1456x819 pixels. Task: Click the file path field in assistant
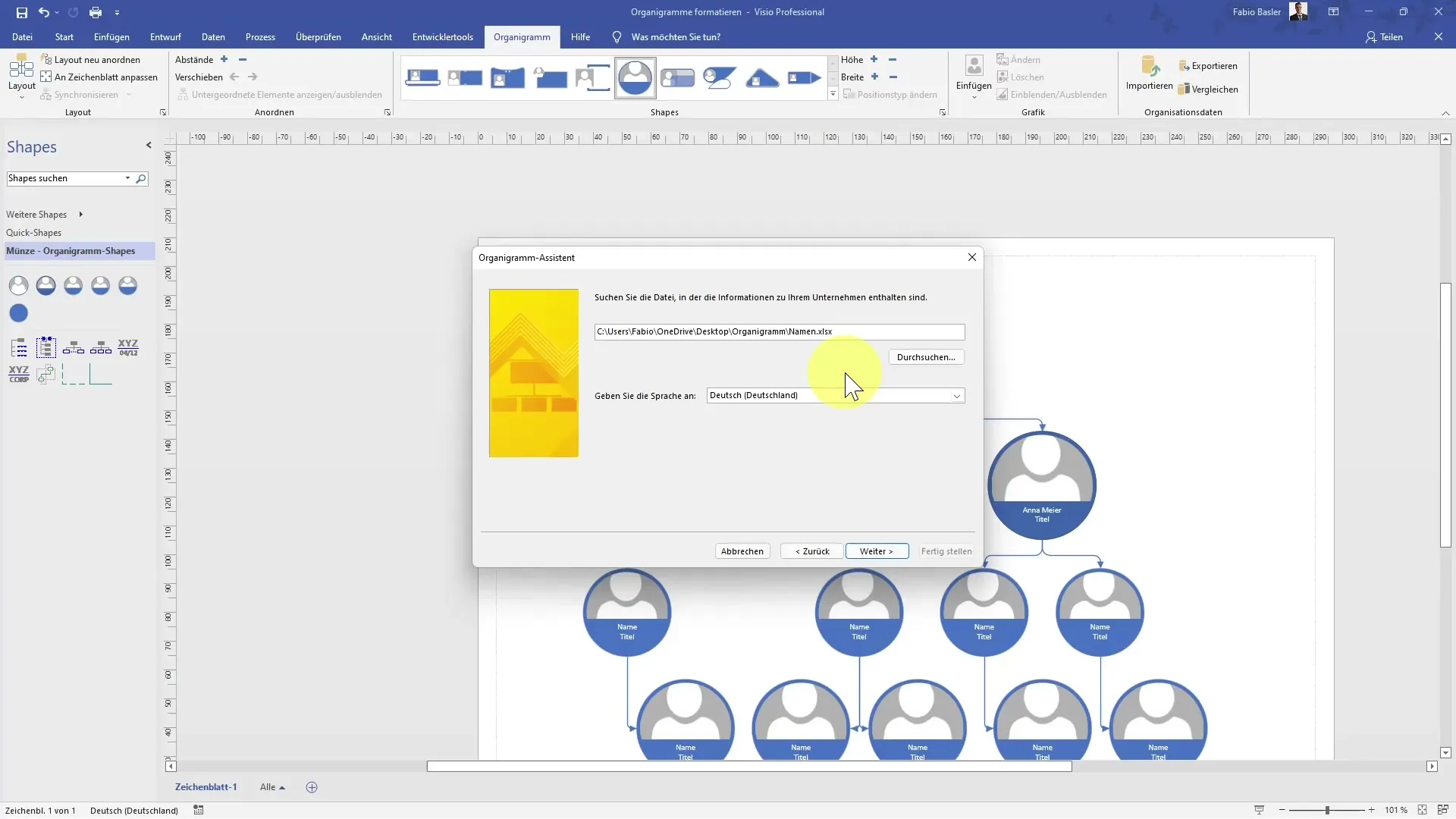pos(780,331)
